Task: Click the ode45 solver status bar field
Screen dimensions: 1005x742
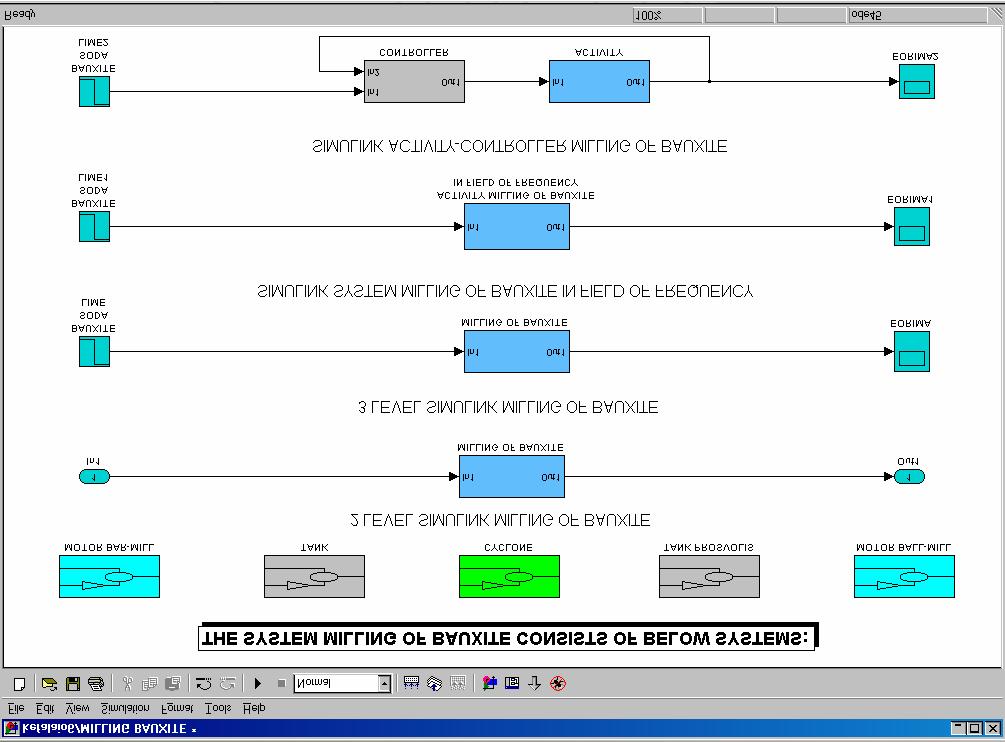Action: [x=917, y=15]
